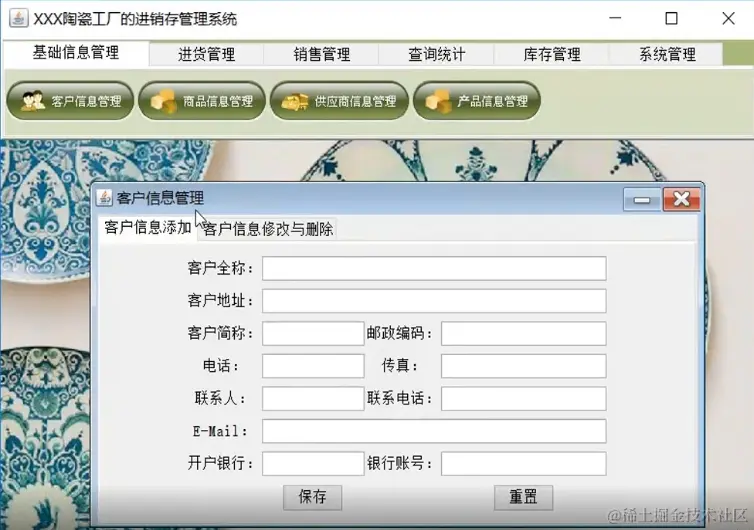Click the 邮政编码 label text
The height and width of the screenshot is (530, 754).
tap(400, 333)
